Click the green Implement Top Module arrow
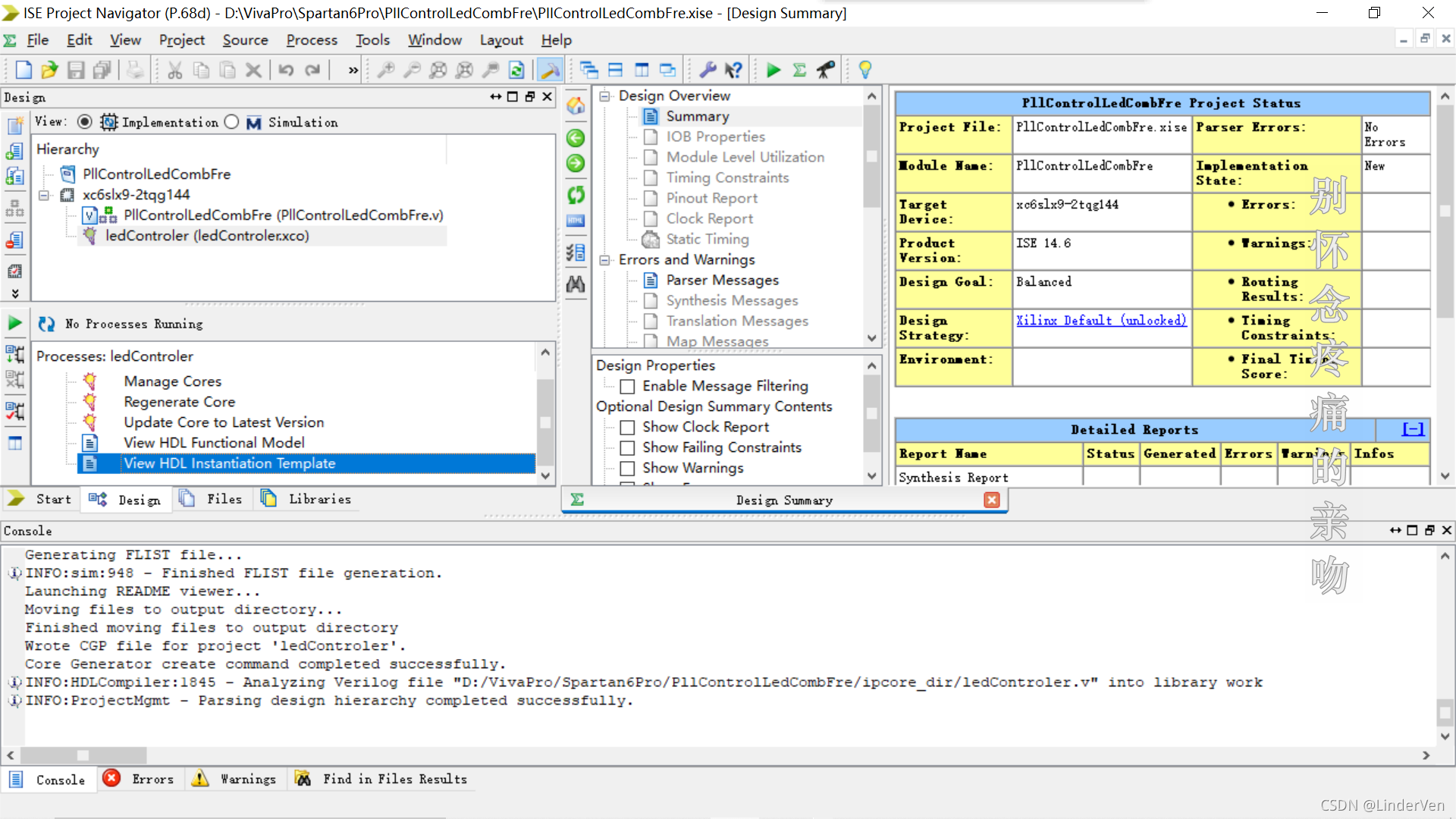Screen dimensions: 1456x819 tap(773, 71)
